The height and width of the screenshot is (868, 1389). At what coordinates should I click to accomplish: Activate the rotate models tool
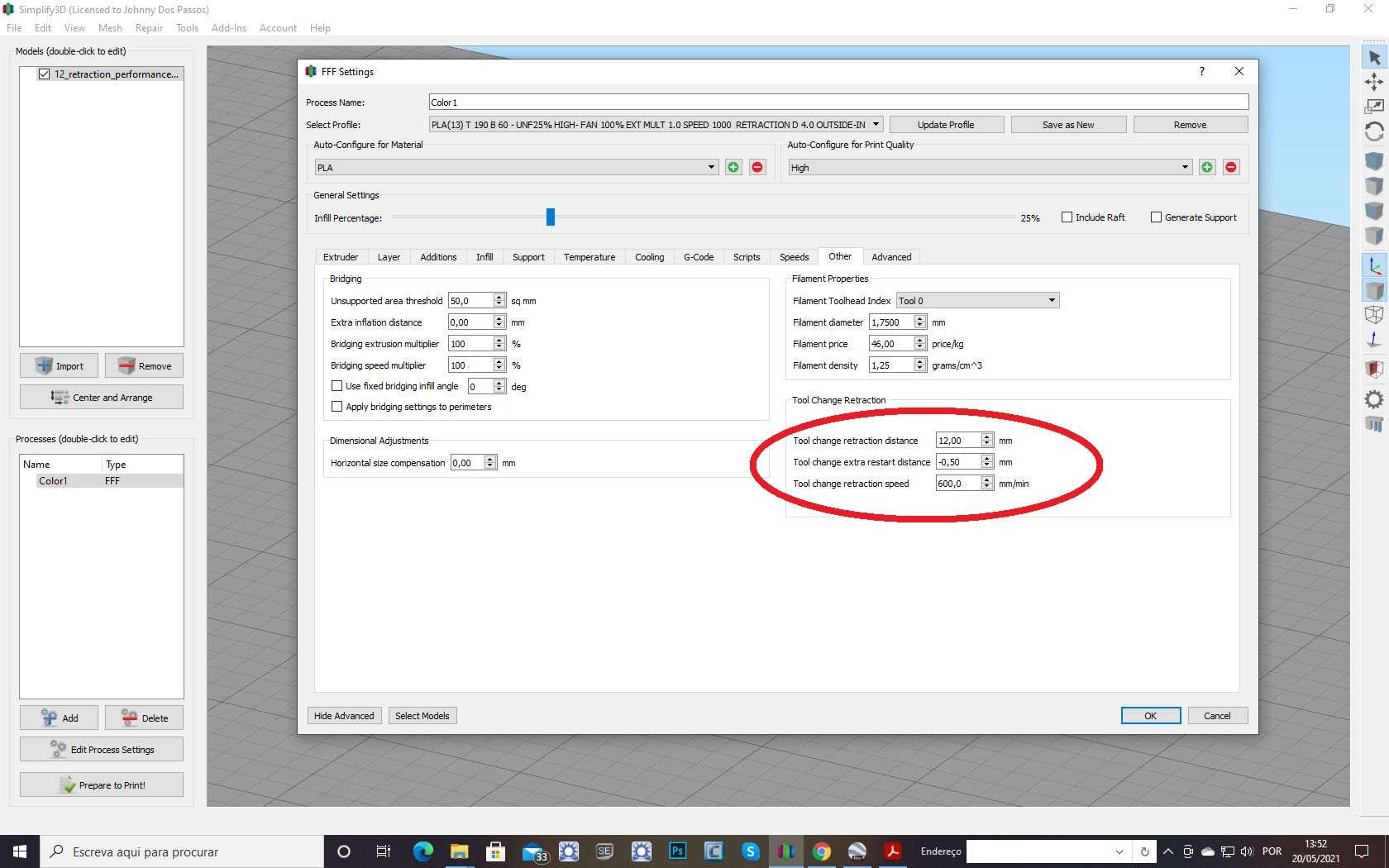tap(1373, 131)
